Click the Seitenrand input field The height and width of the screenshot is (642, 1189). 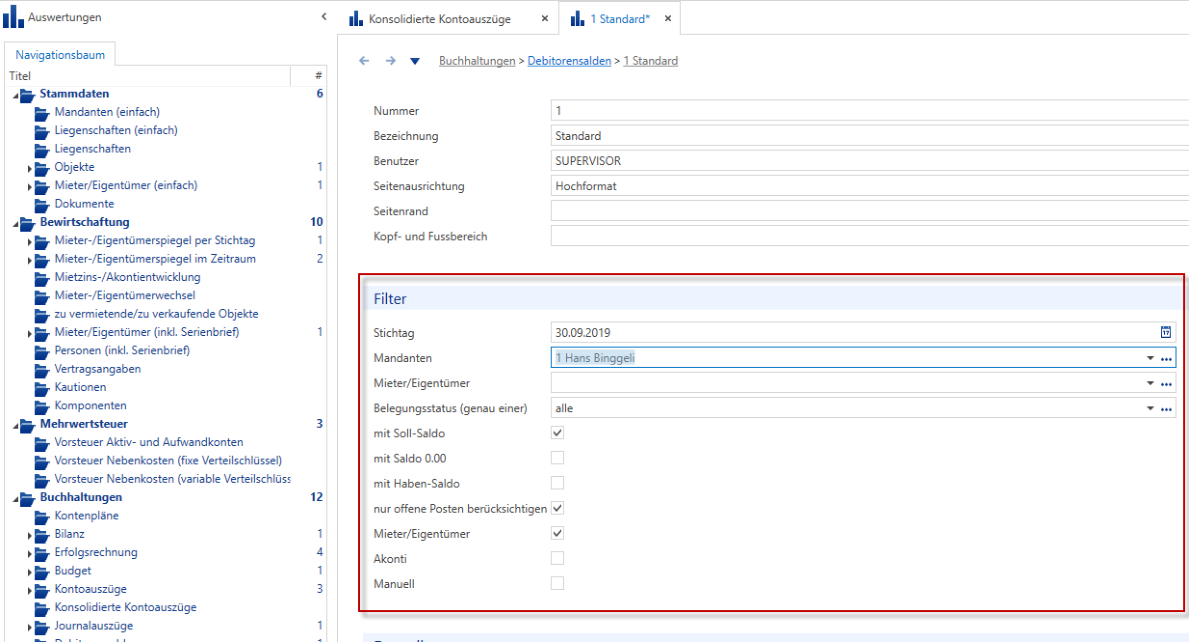[870, 211]
